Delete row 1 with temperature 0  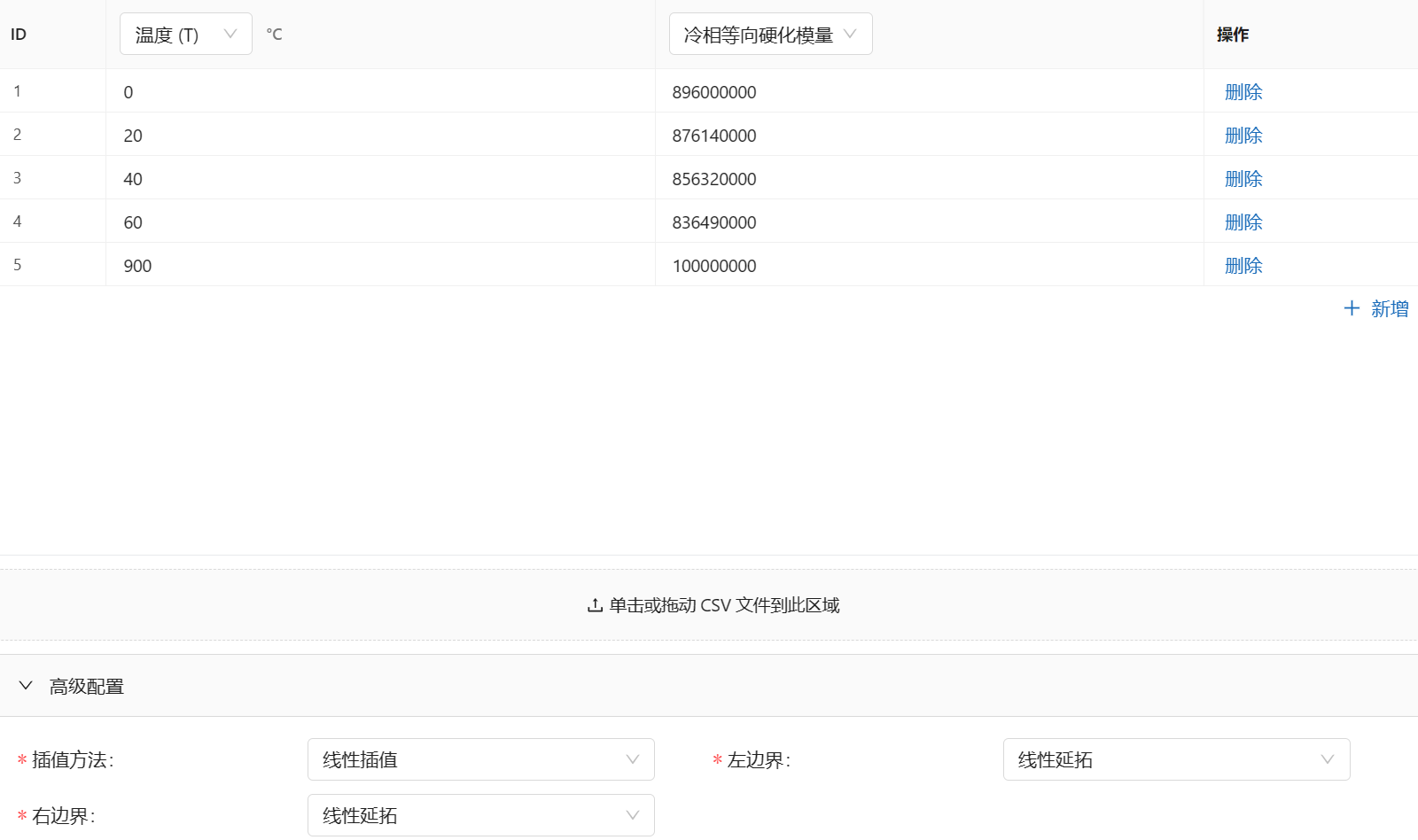click(x=1243, y=92)
